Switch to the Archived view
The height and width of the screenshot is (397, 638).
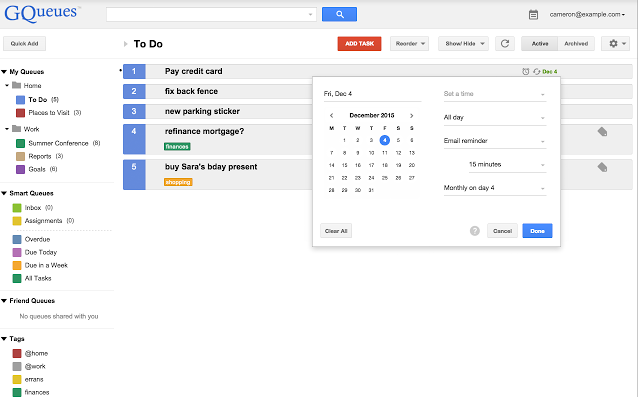tap(576, 44)
